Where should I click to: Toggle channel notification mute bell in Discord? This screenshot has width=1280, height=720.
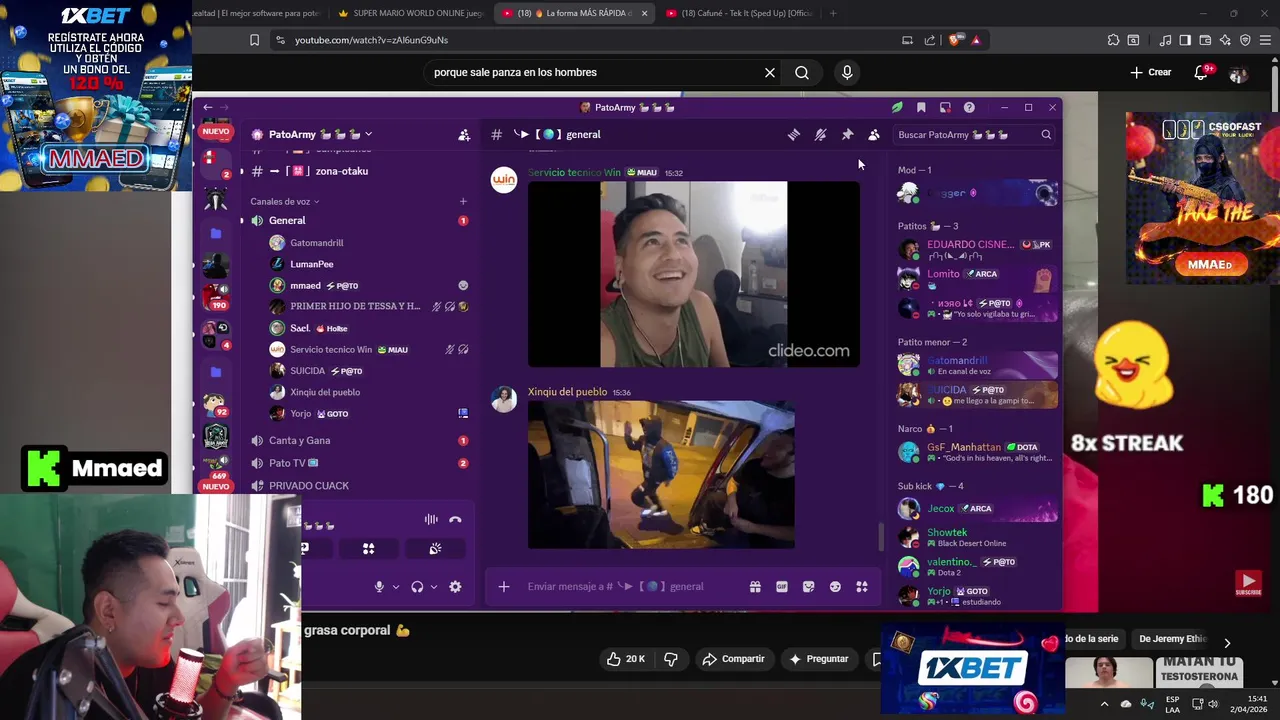(x=821, y=134)
